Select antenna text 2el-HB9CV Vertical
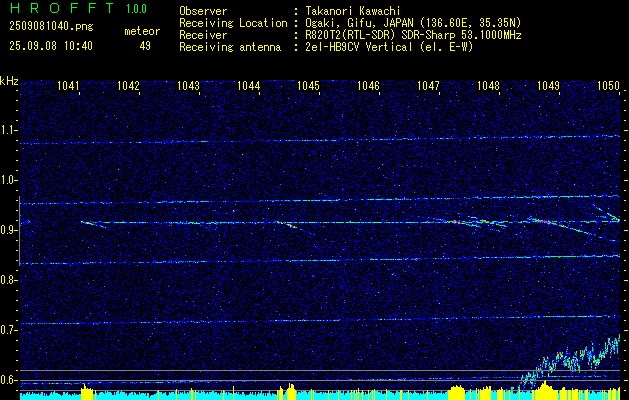The width and height of the screenshot is (629, 400). [x=357, y=47]
